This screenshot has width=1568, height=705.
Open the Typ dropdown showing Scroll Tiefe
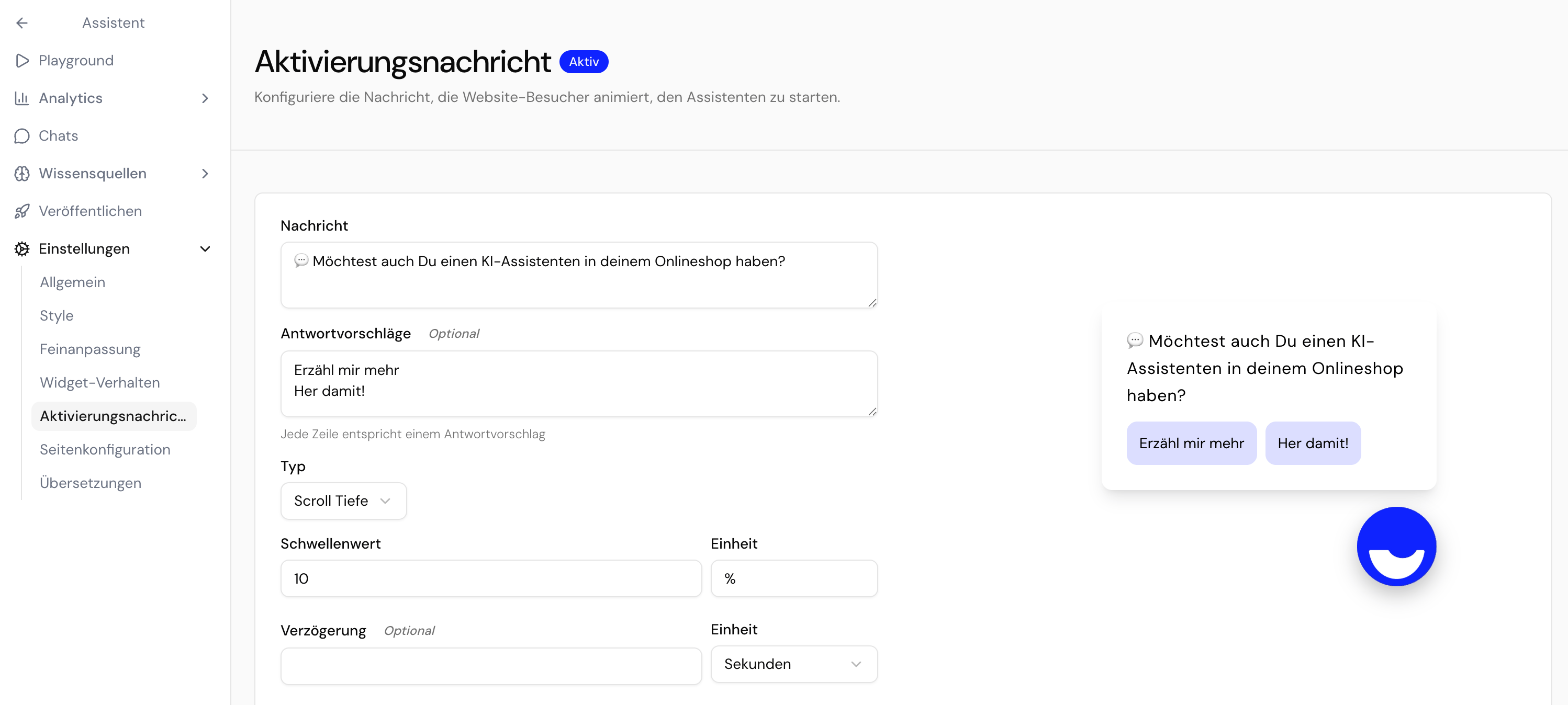coord(343,501)
